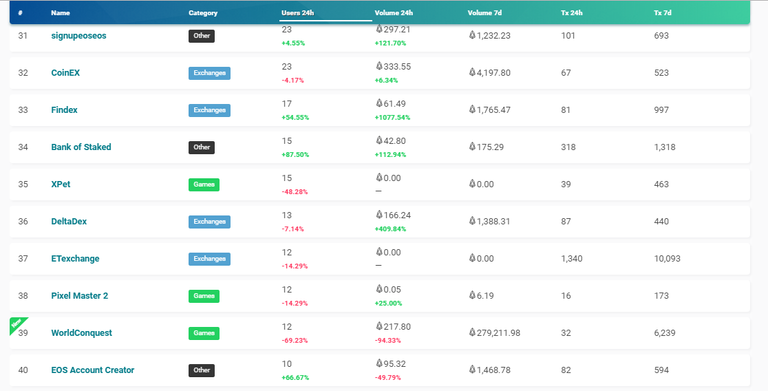Click Other badge for EOS Account Creator
Viewport: 768px width, 391px height.
click(x=201, y=371)
